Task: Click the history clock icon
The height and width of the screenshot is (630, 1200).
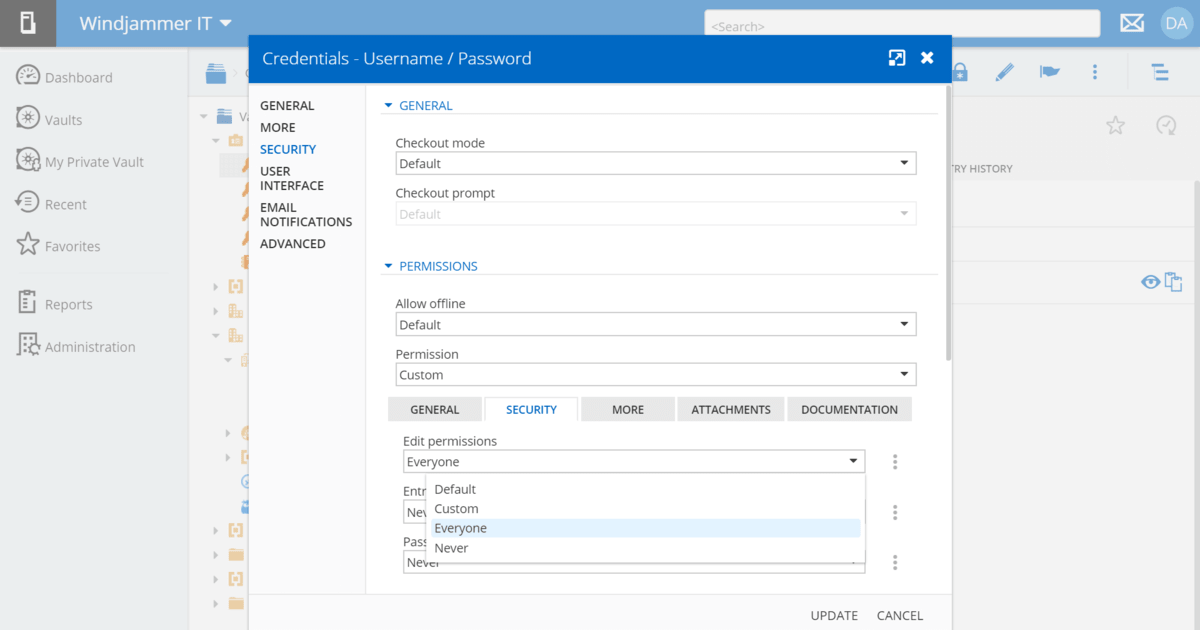Action: pos(1166,125)
